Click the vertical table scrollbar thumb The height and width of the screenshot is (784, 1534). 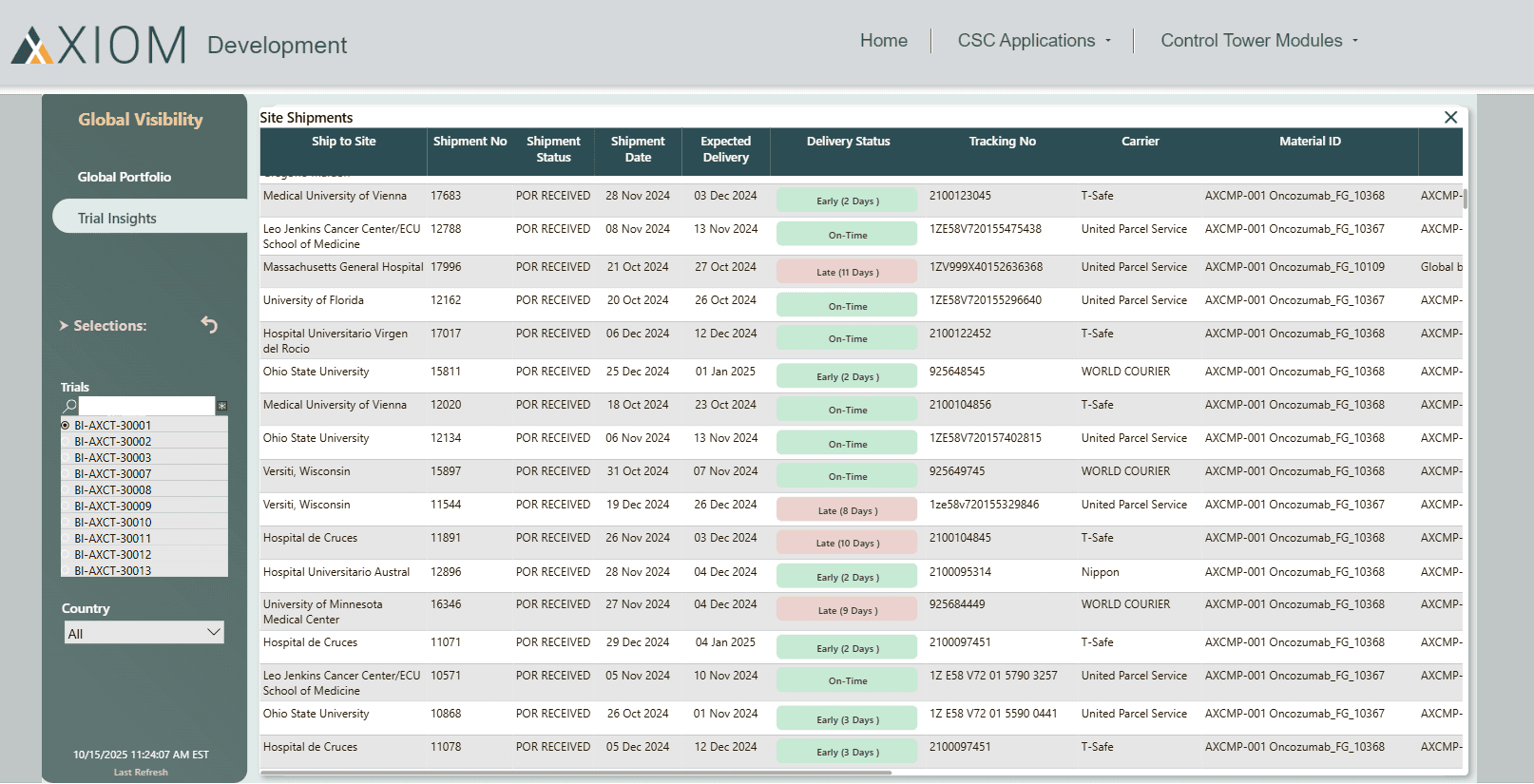1465,198
